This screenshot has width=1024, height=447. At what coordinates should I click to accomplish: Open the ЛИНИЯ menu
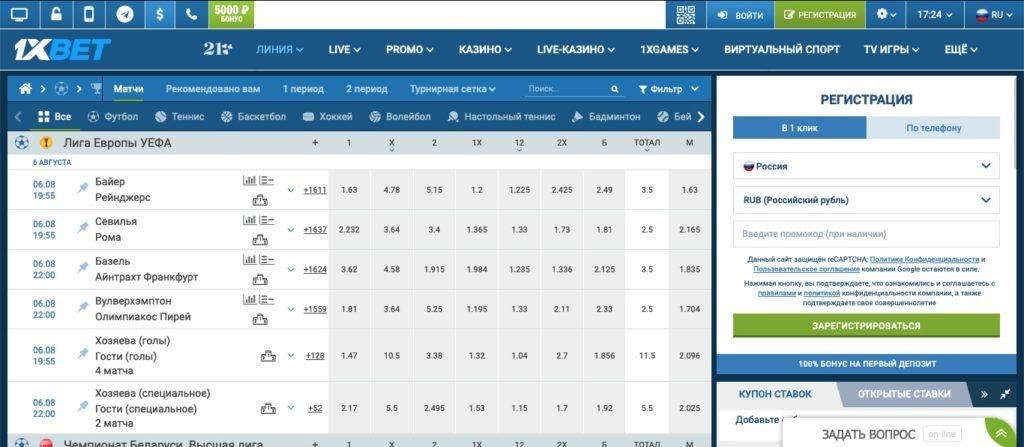[x=280, y=50]
